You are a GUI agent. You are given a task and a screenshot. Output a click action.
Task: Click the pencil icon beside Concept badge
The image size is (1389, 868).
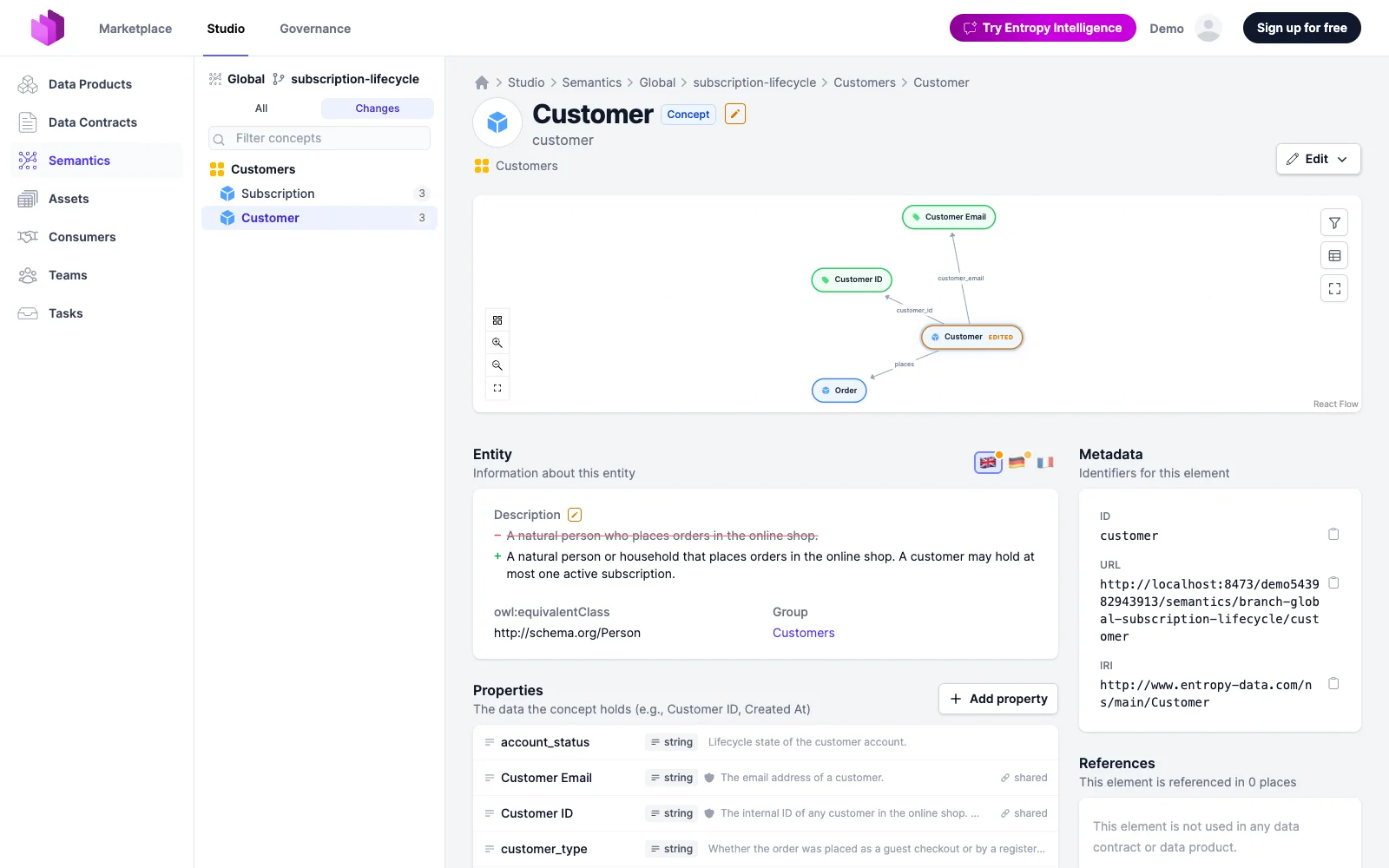pos(735,114)
